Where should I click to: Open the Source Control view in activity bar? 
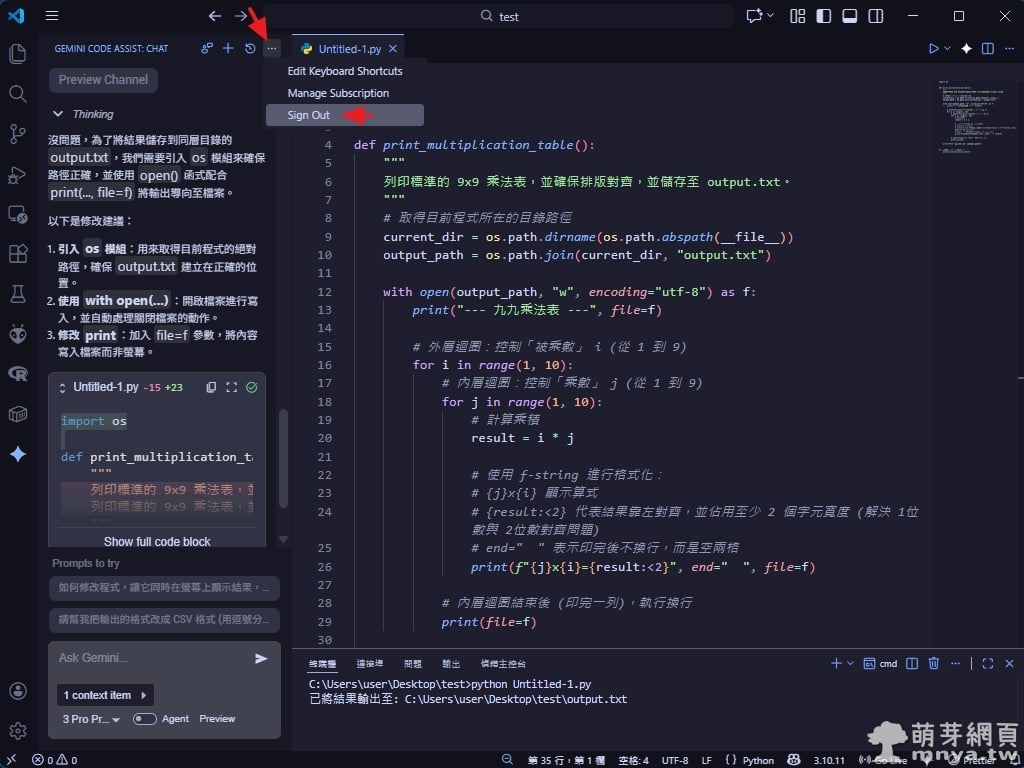point(17,133)
